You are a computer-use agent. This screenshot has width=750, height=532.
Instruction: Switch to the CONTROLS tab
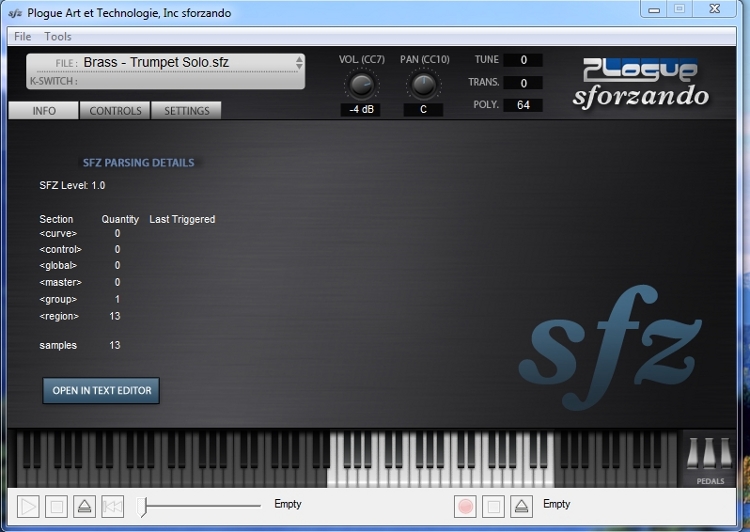(x=115, y=111)
